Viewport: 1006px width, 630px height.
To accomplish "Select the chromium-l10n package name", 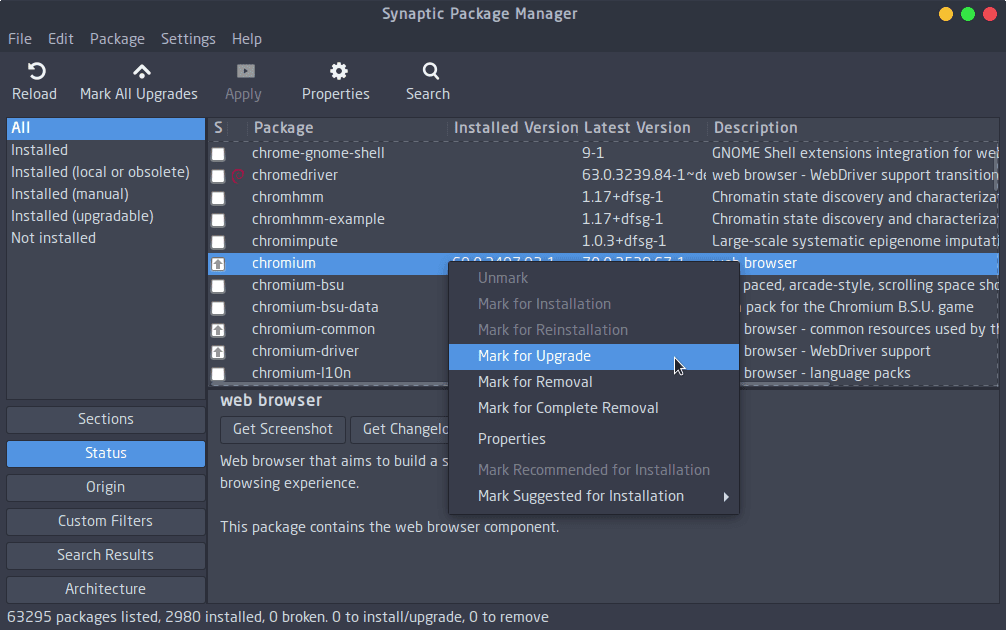I will pos(301,373).
